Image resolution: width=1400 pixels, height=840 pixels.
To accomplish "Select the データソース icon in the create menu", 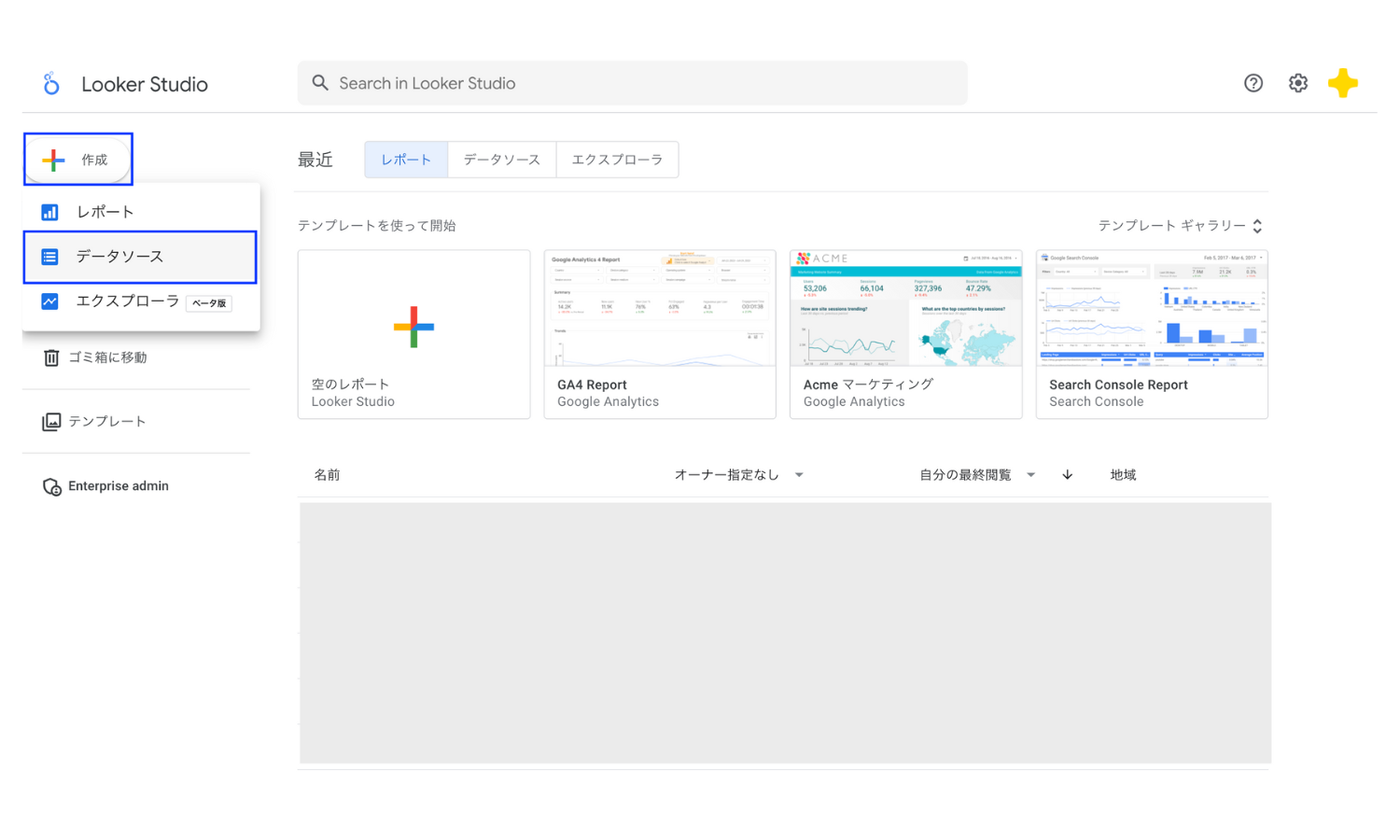I will [49, 257].
